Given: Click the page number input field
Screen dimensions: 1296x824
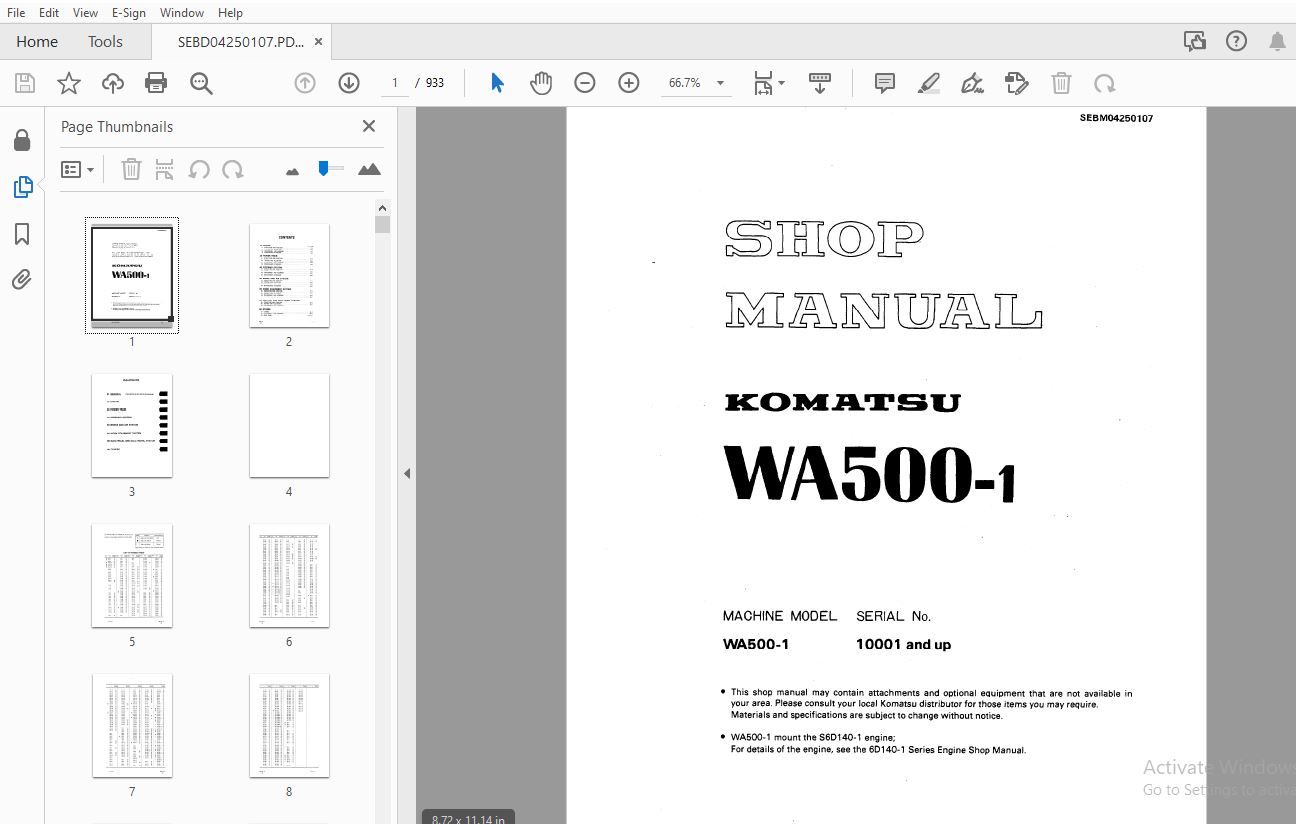Looking at the screenshot, I should [x=396, y=83].
